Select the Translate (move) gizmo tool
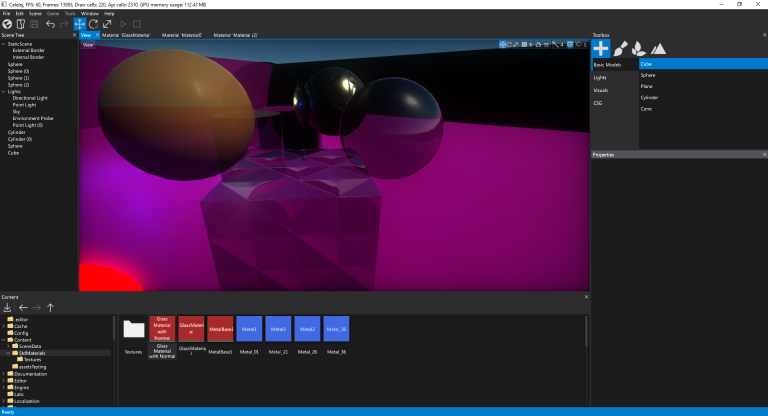This screenshot has width=768, height=416. 79,23
